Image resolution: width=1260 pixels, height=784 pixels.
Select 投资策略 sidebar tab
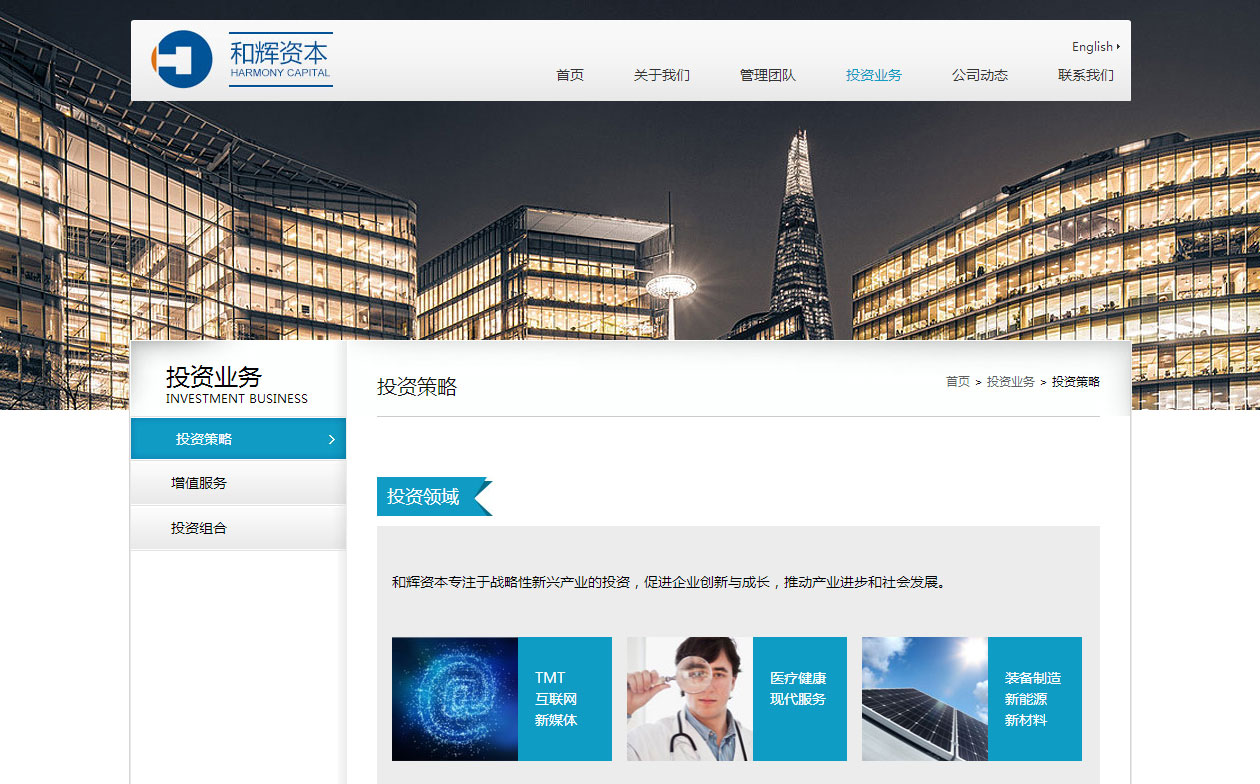click(x=238, y=439)
